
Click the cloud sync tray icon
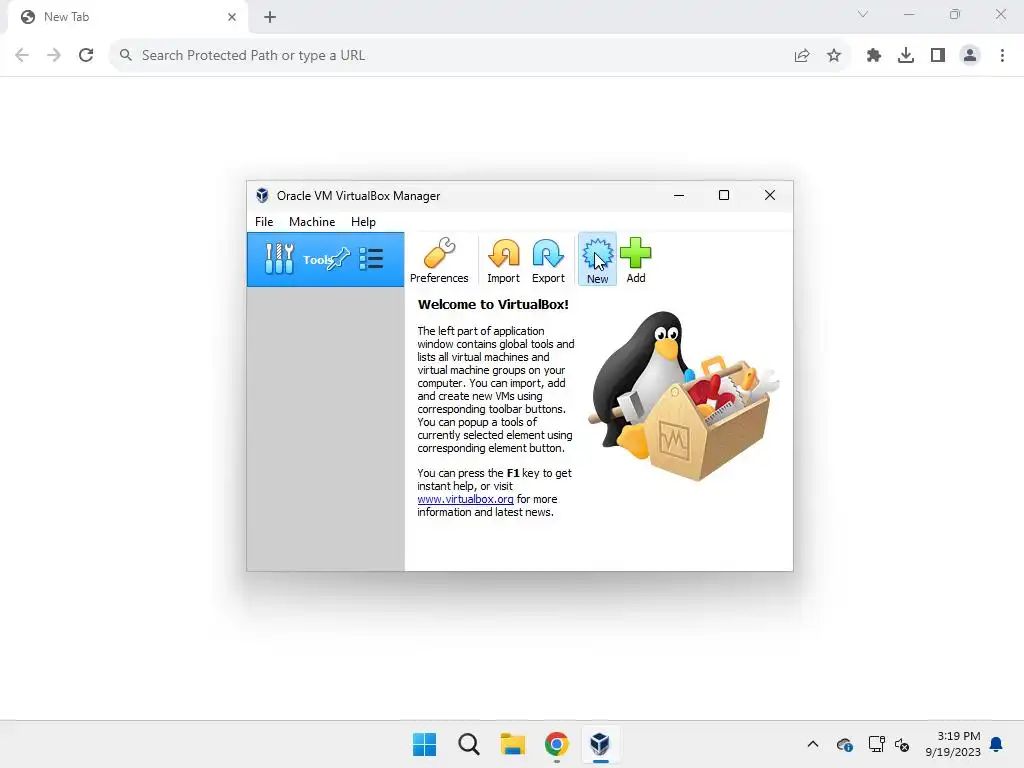pos(844,744)
